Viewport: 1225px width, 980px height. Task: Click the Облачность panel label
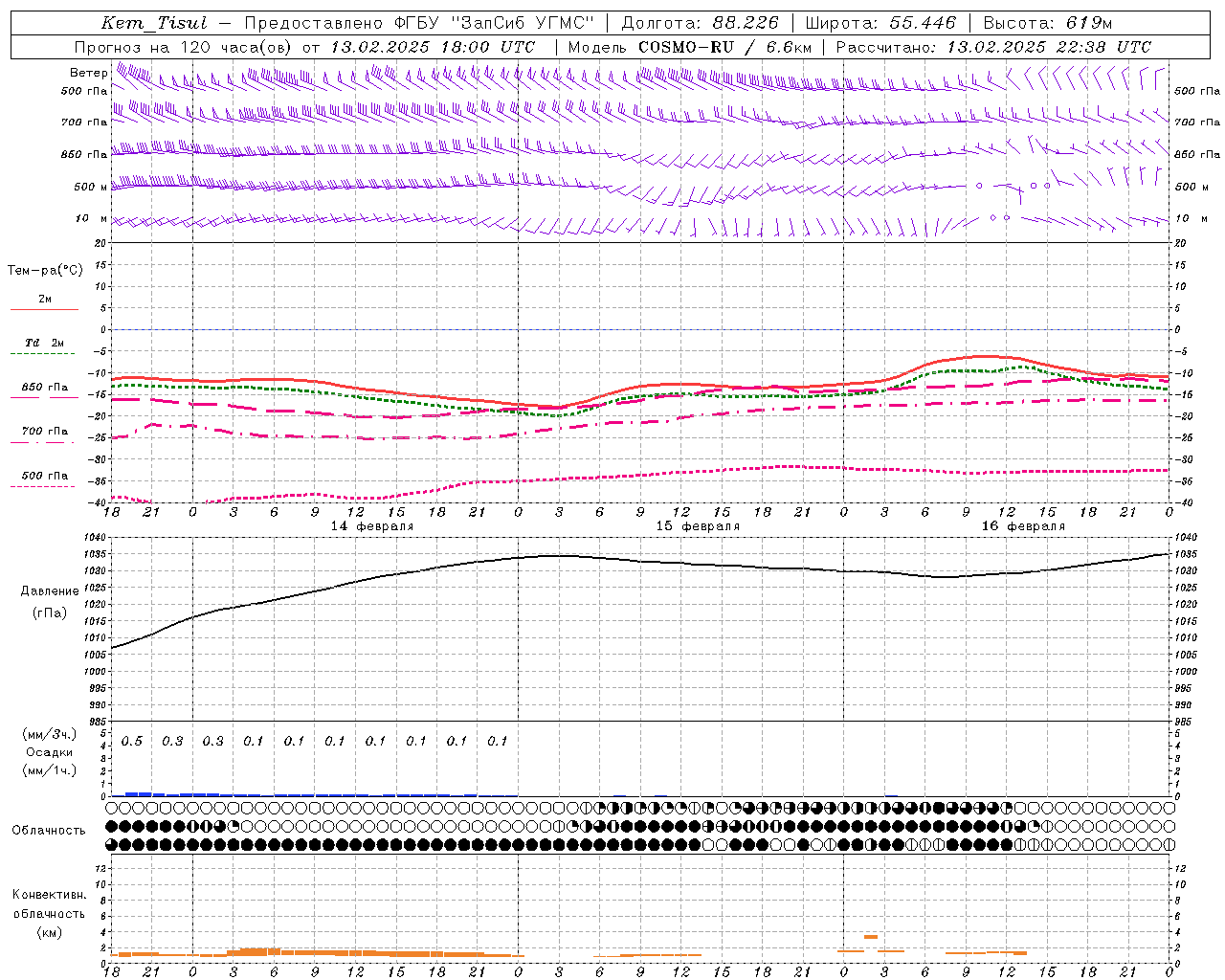49,831
